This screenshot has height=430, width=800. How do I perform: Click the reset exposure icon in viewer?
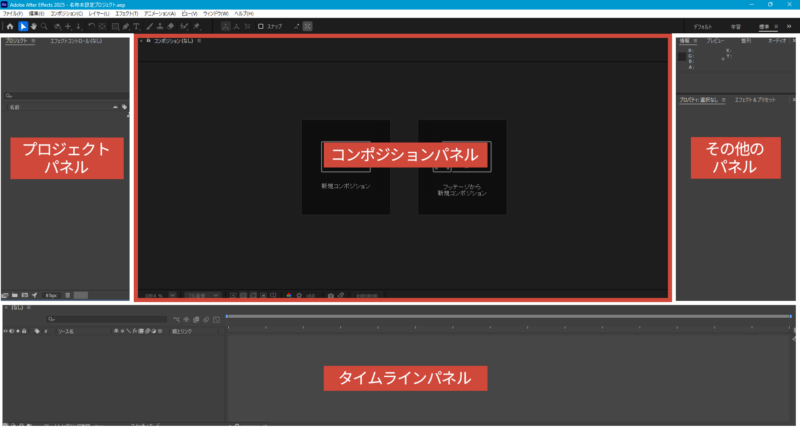[x=299, y=295]
